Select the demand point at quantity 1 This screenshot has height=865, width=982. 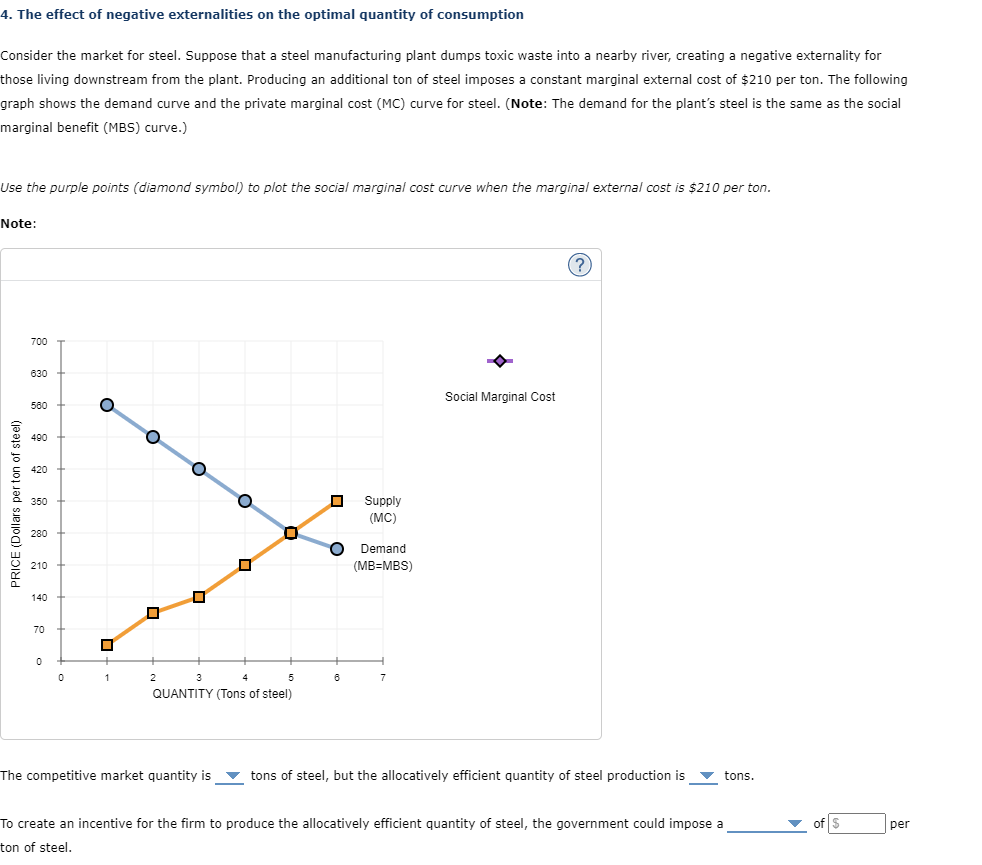point(106,405)
